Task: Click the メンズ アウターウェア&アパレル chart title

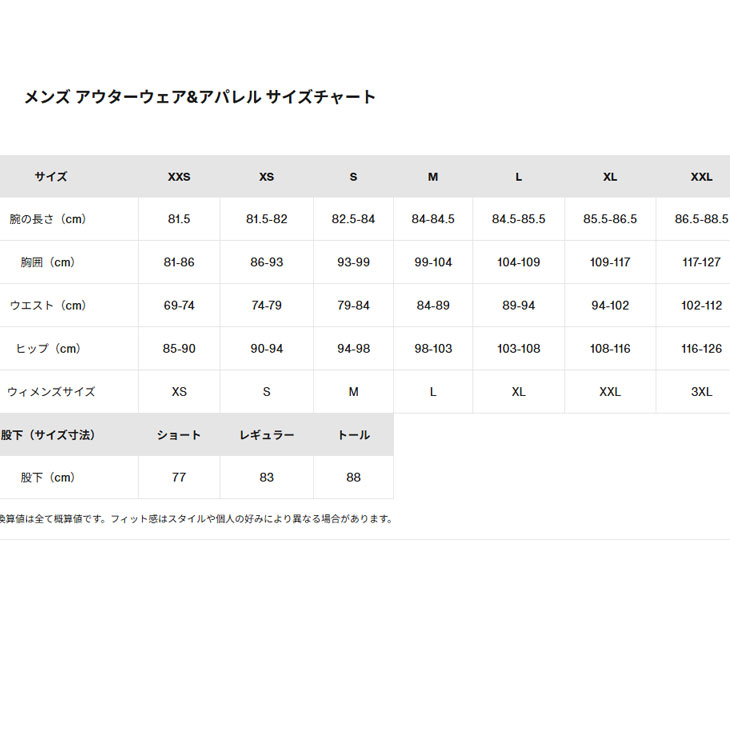Action: click(200, 97)
